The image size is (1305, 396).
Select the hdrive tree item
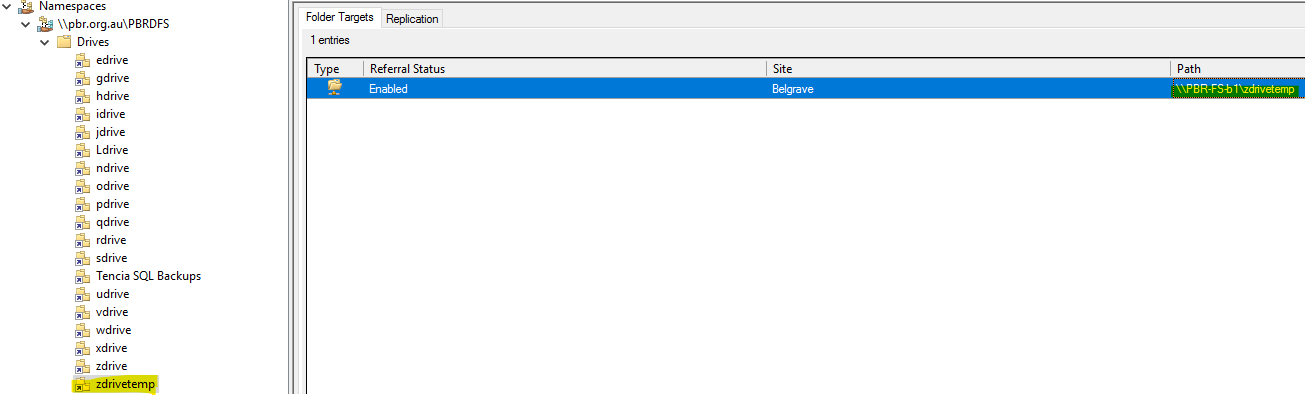coord(112,96)
